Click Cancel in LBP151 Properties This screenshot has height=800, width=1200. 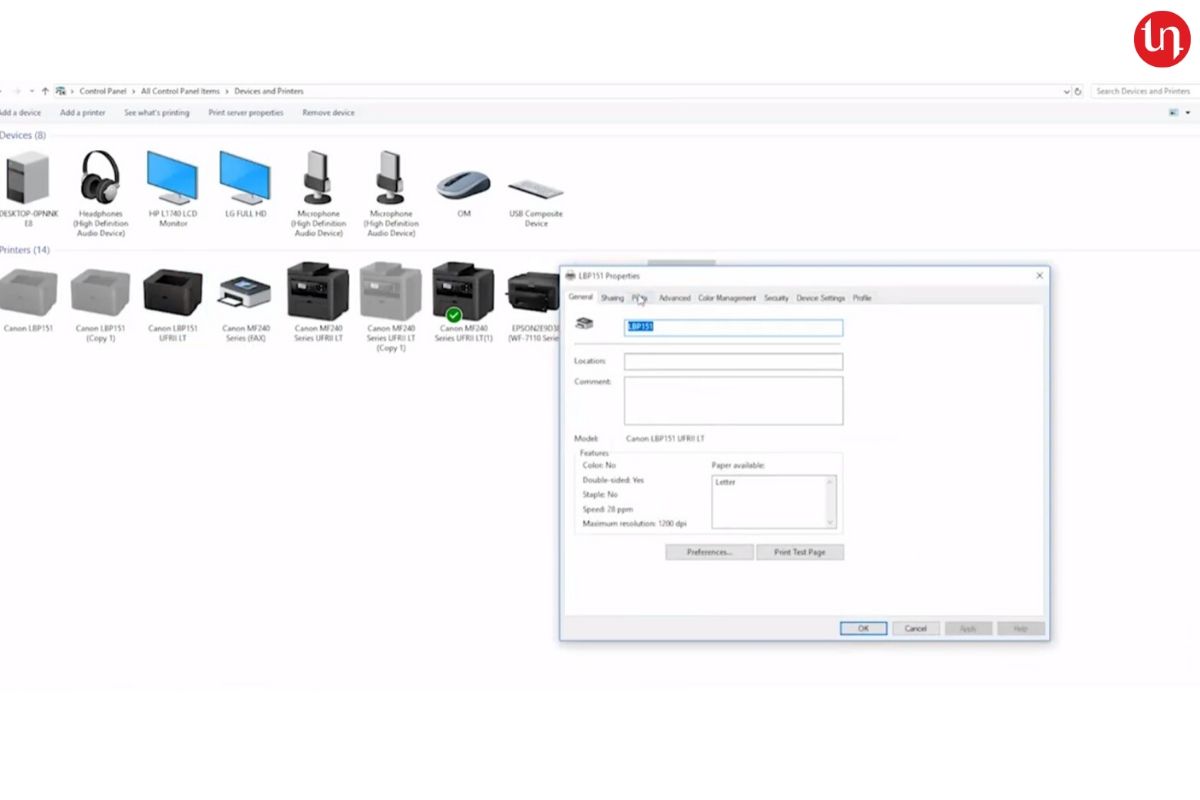pyautogui.click(x=916, y=629)
